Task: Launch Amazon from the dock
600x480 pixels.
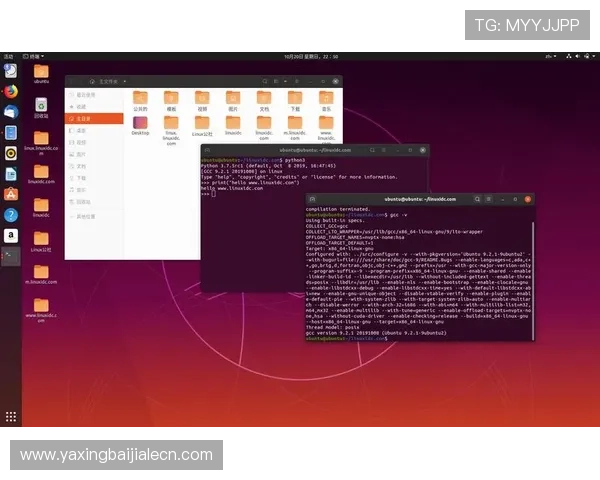Action: click(11, 236)
